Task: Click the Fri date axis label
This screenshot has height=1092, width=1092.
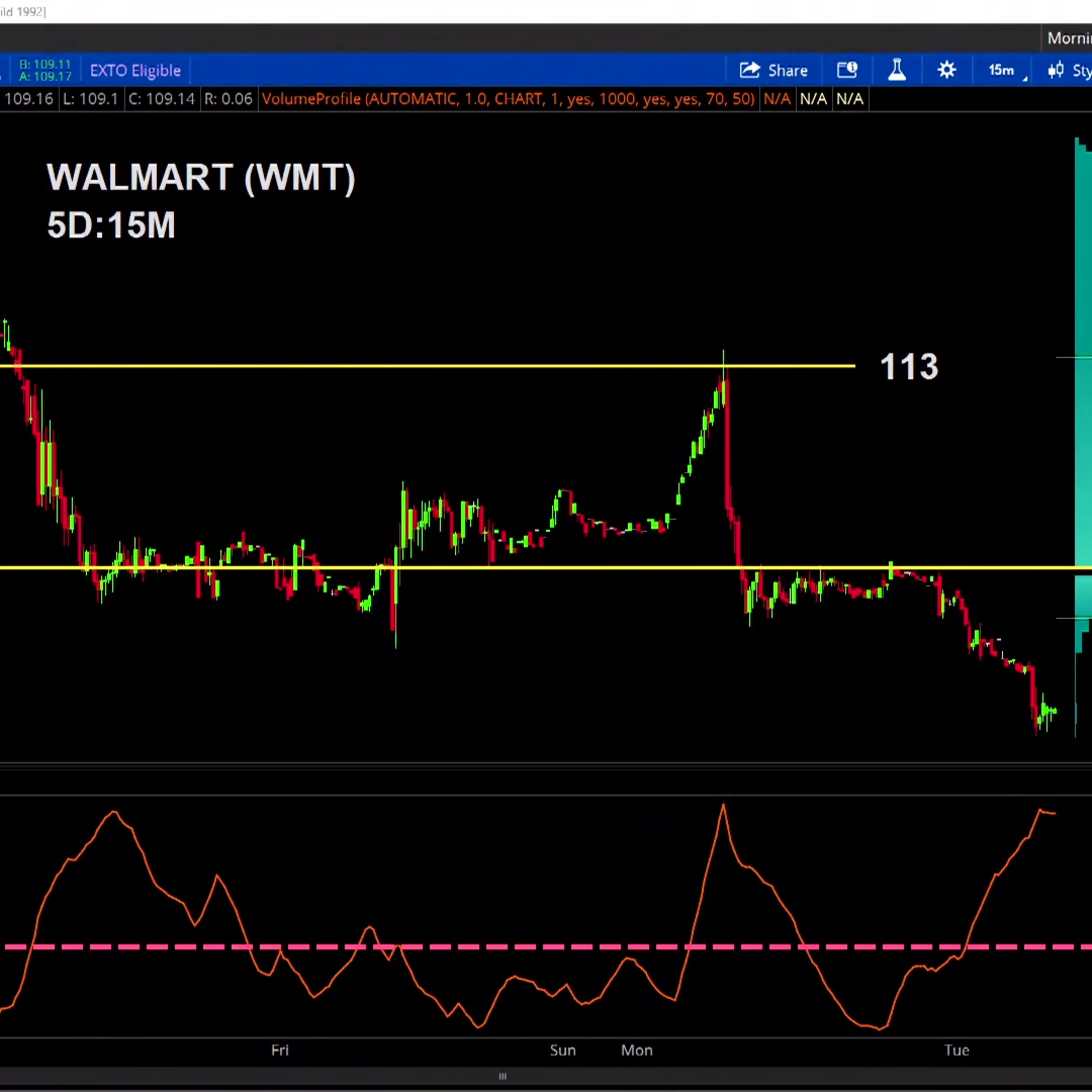Action: pyautogui.click(x=280, y=1050)
